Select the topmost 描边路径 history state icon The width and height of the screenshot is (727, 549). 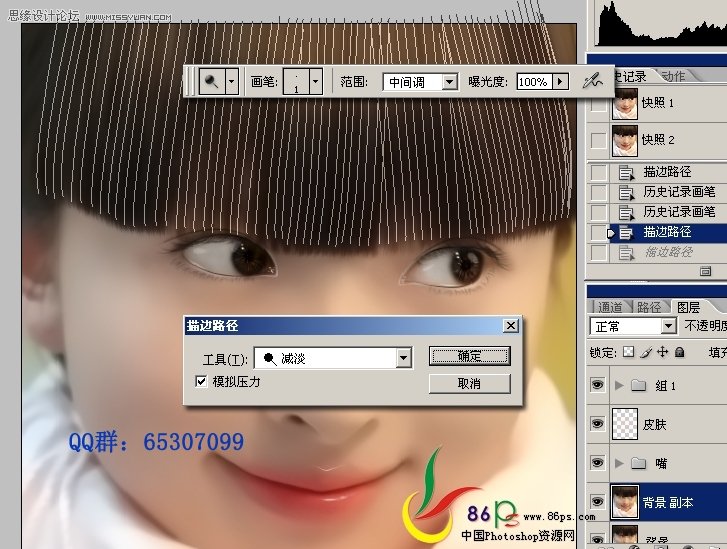click(626, 172)
